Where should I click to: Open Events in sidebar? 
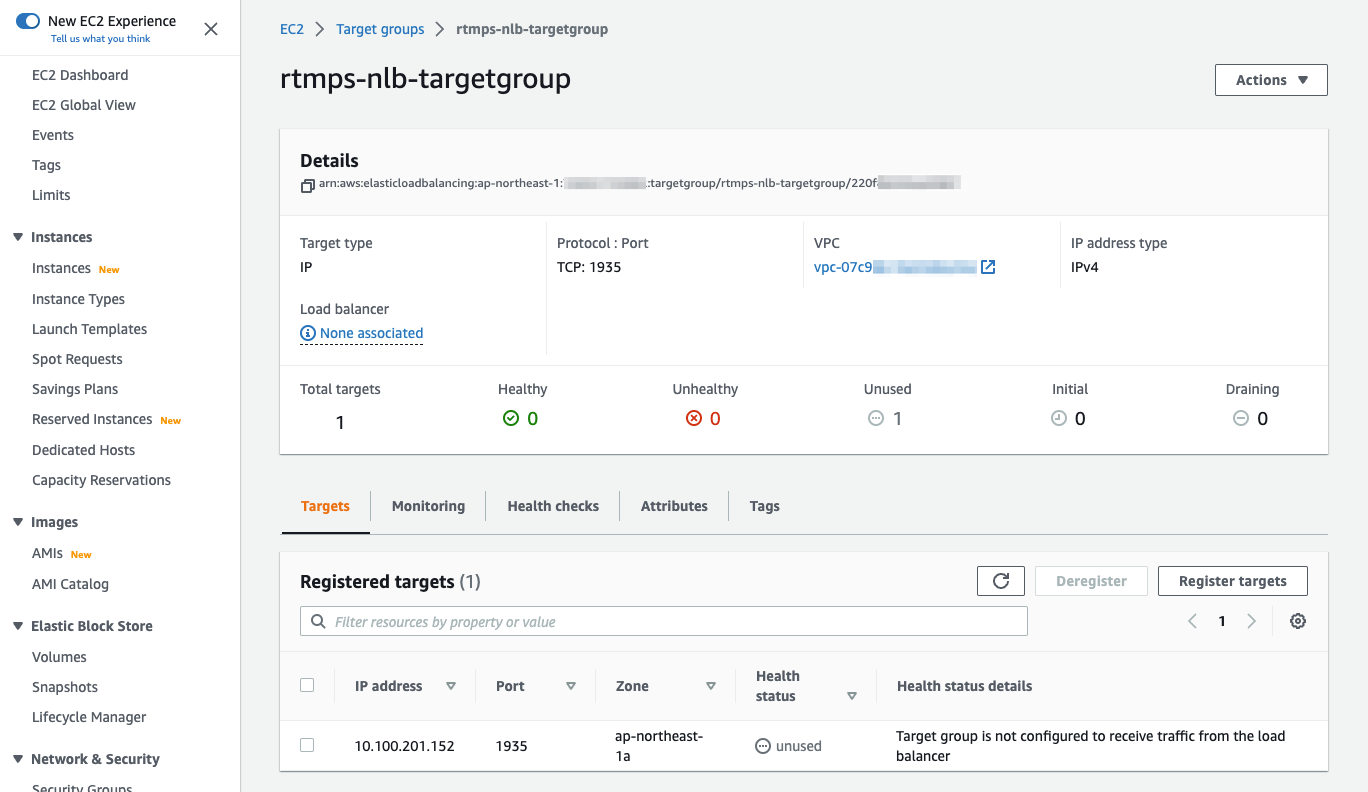point(53,135)
